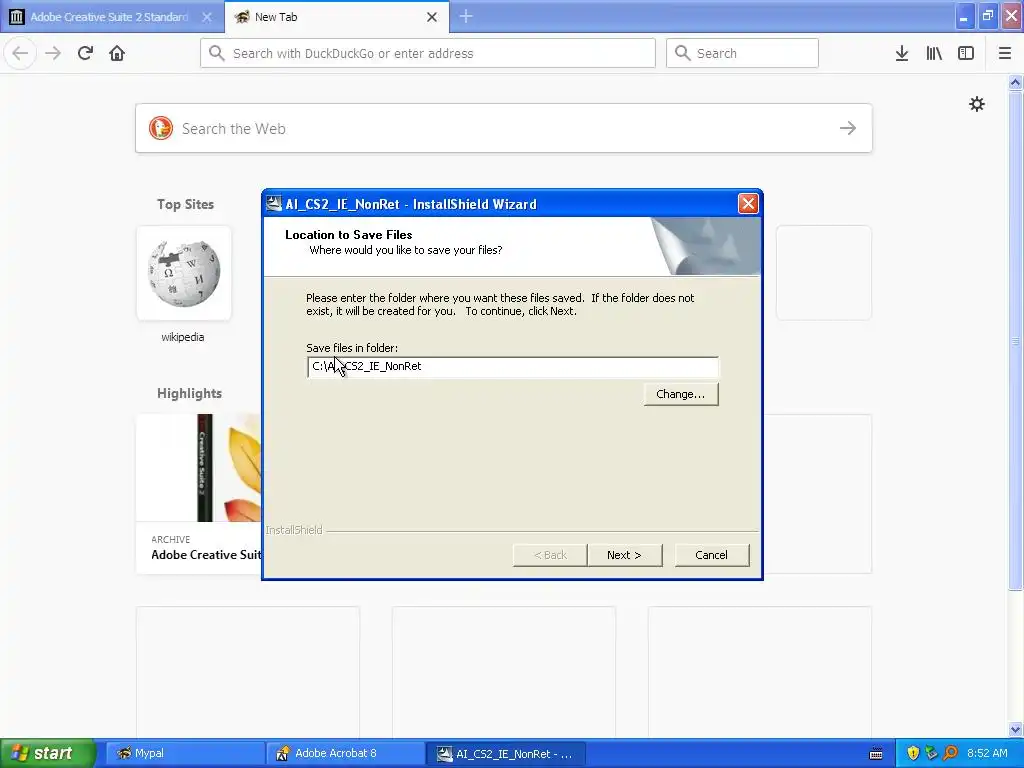
Task: Minimize the browser window
Action: [x=964, y=16]
